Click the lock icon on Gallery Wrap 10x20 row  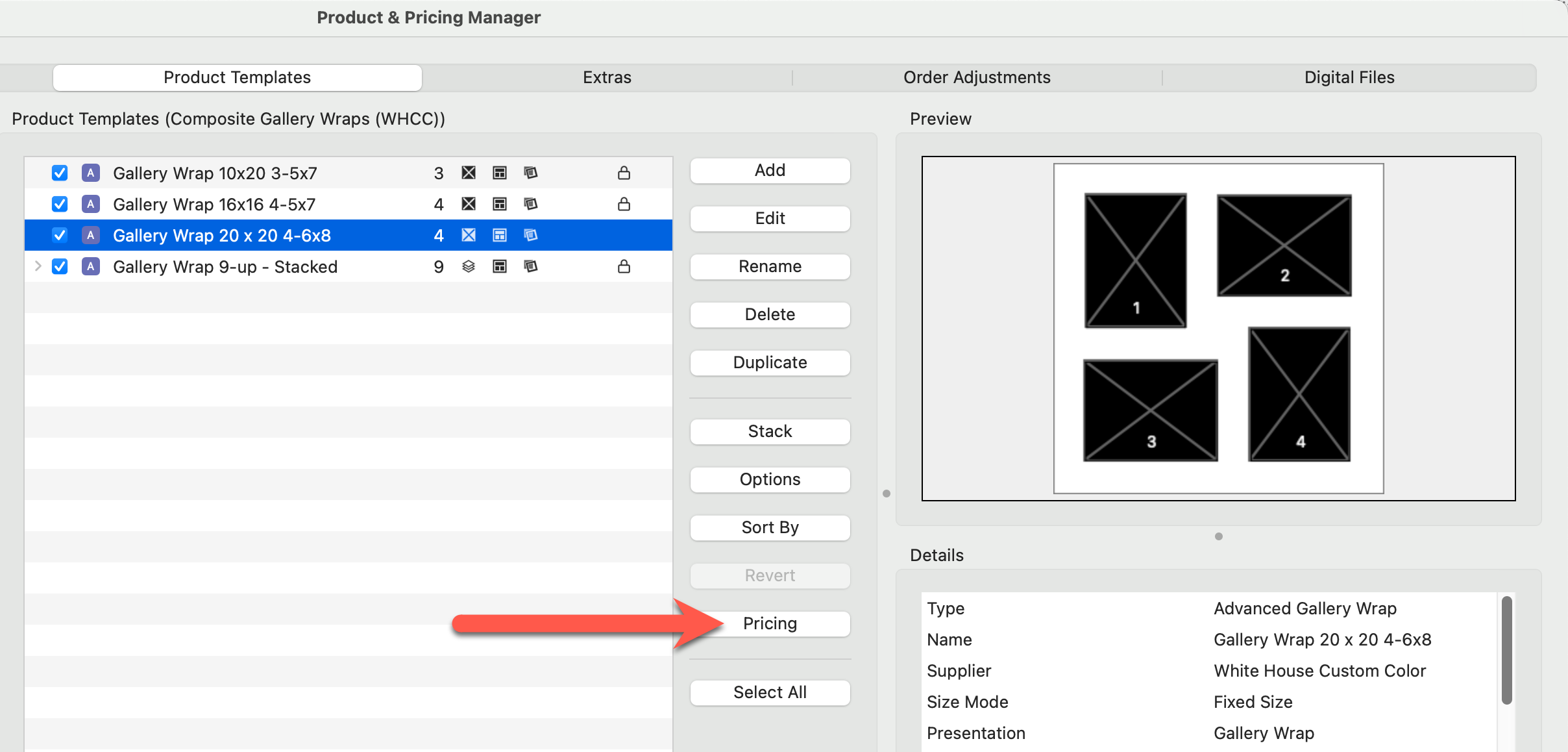pyautogui.click(x=624, y=173)
